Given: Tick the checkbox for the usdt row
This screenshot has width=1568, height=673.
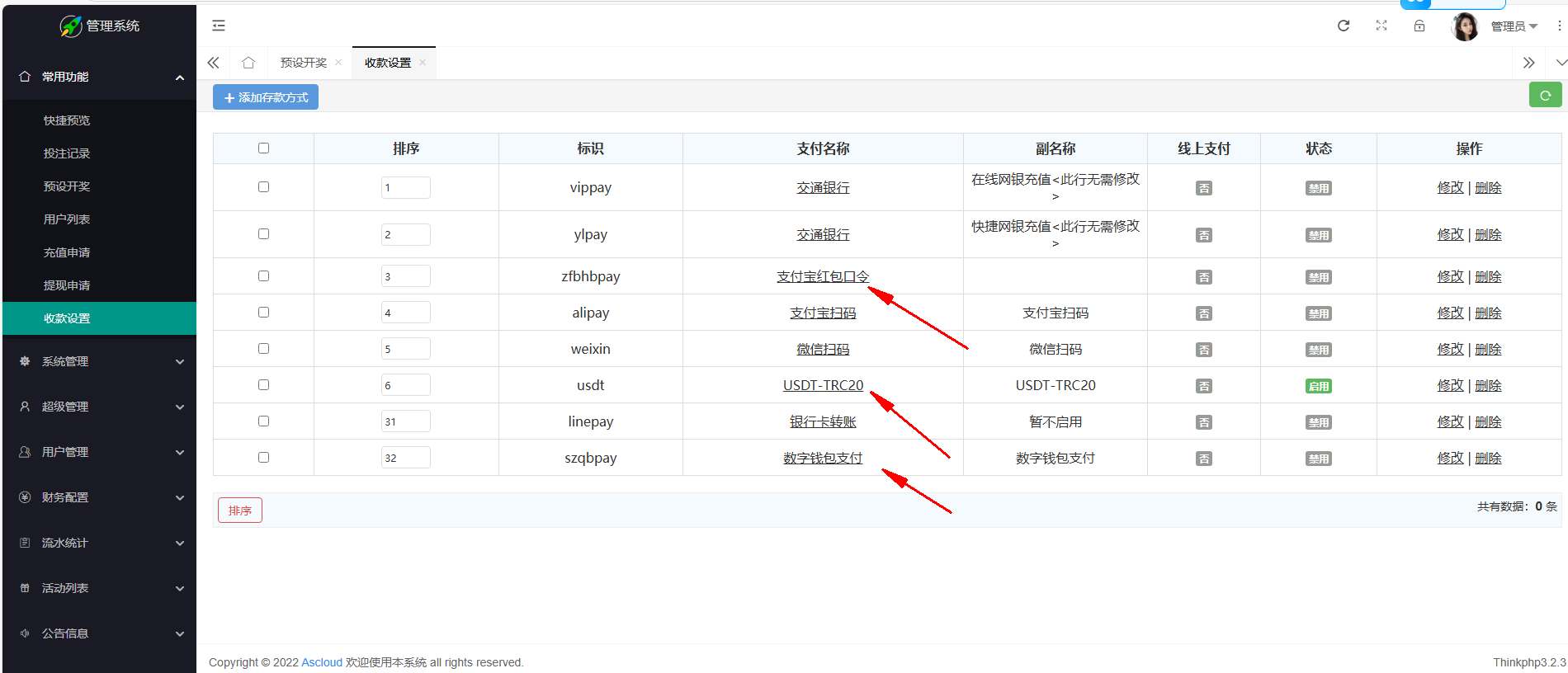Looking at the screenshot, I should pos(263,385).
